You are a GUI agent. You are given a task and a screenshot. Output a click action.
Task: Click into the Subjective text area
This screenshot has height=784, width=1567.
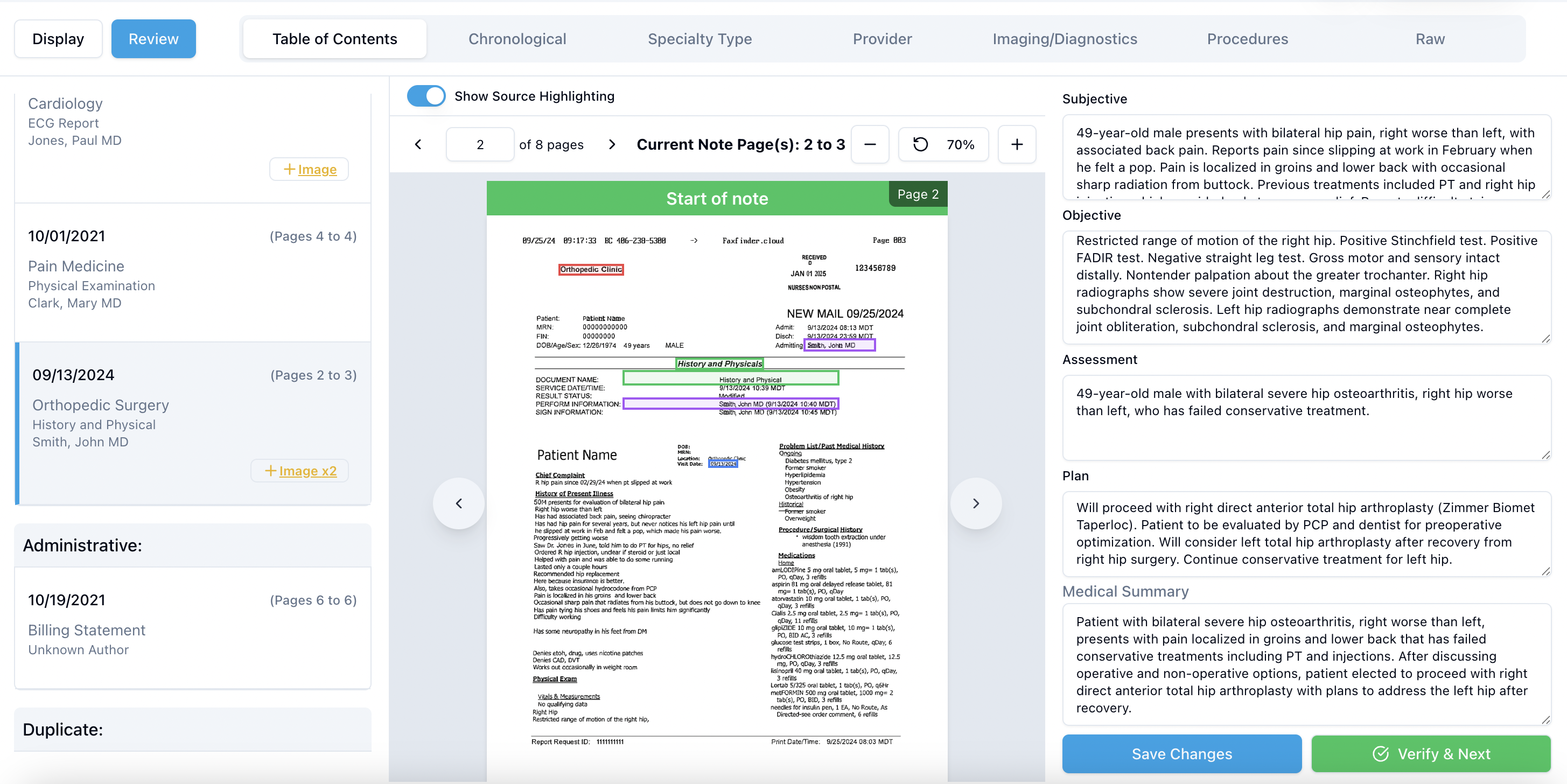1306,157
